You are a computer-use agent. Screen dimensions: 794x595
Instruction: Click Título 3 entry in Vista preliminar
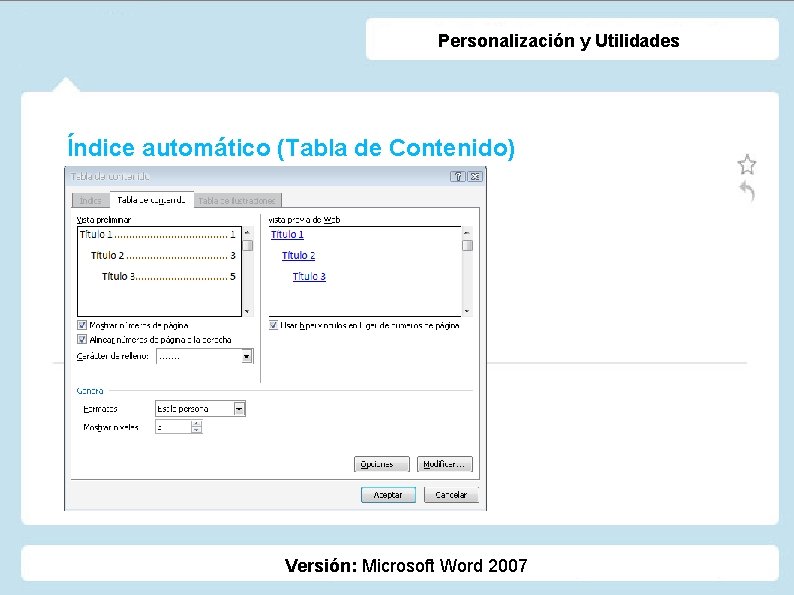pos(169,276)
